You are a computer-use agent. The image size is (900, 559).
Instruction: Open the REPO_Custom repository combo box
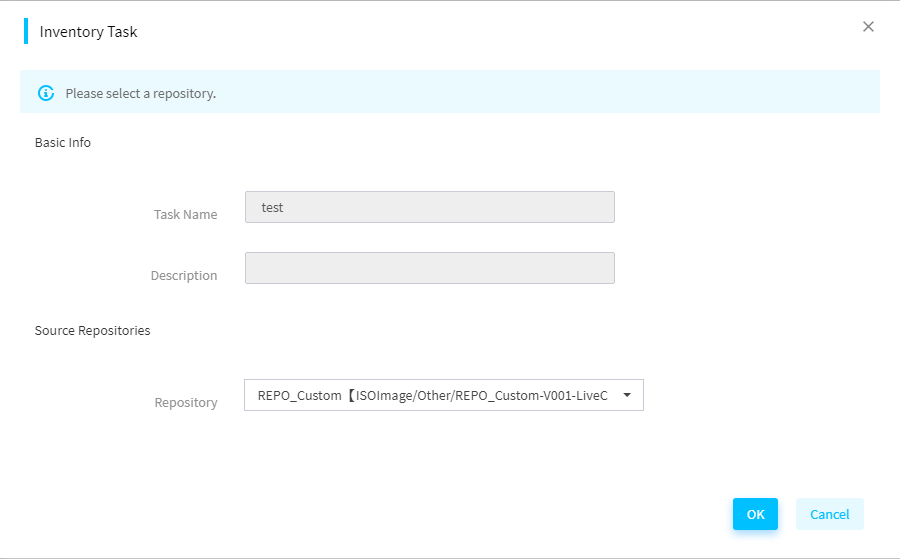pos(444,395)
